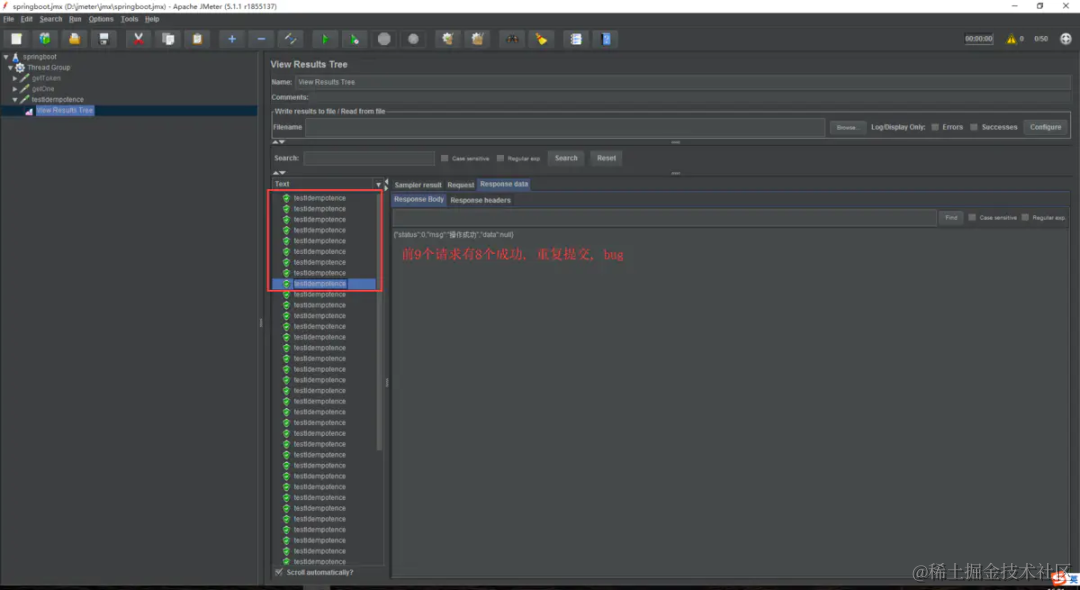Click the Browse... file button
Image resolution: width=1080 pixels, height=590 pixels.
click(847, 127)
